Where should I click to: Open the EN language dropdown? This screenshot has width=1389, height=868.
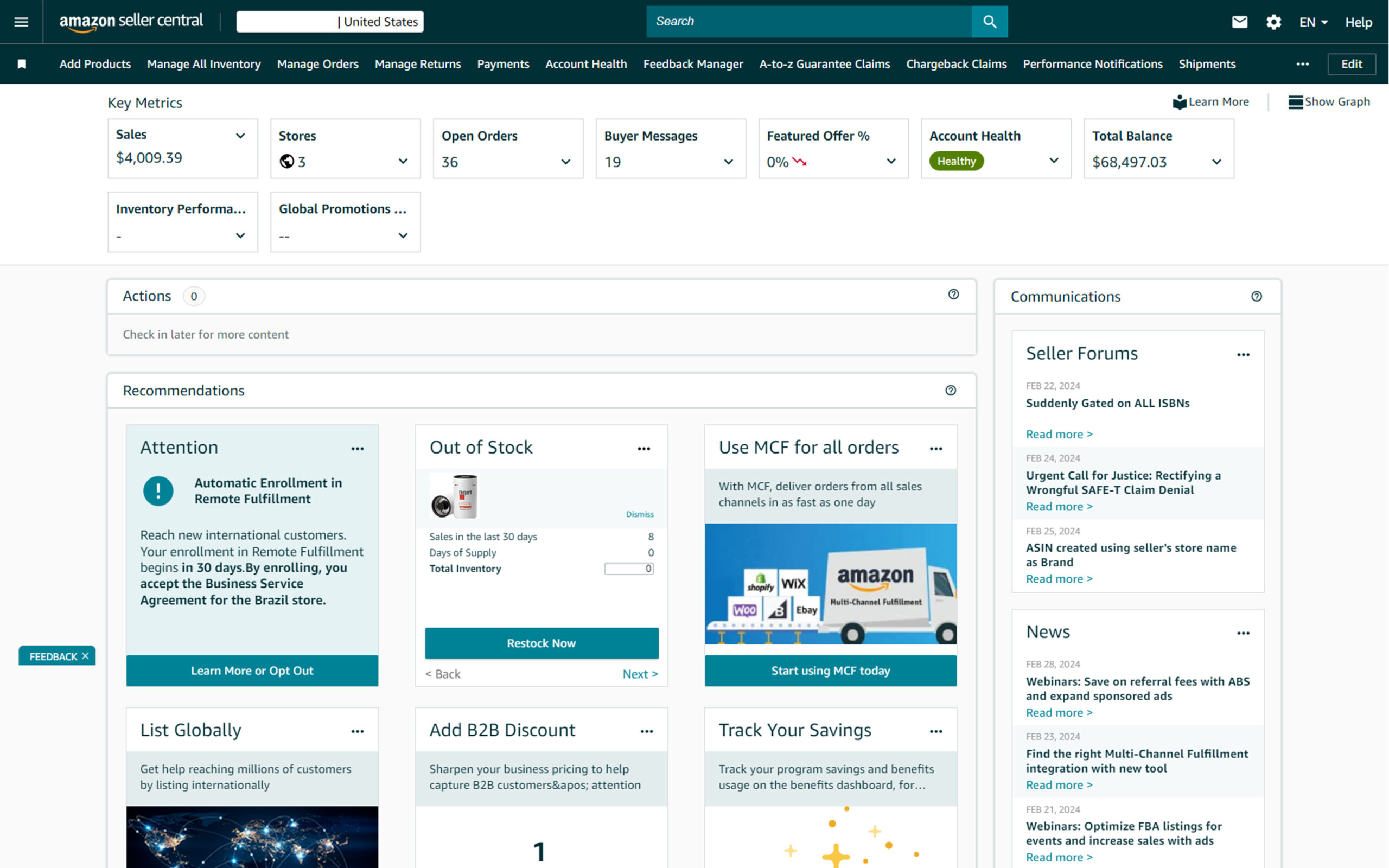1313,22
